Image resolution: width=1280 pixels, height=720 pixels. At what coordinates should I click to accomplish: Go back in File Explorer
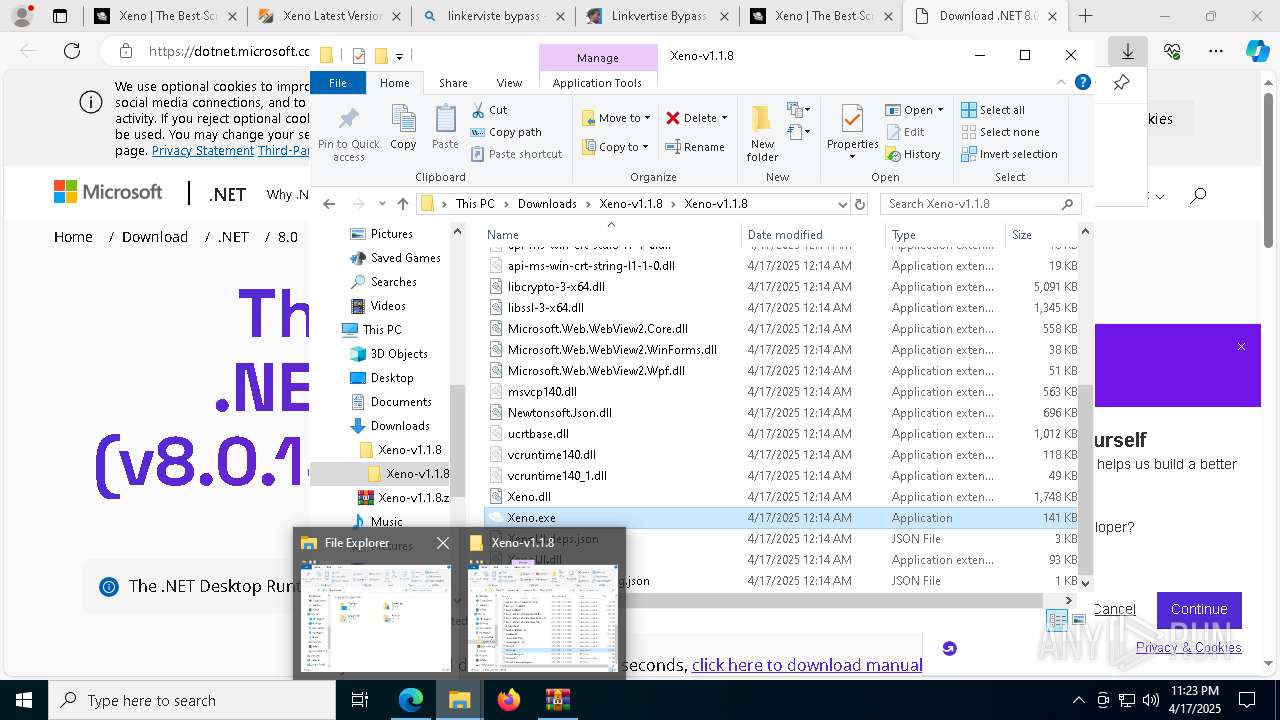(329, 204)
